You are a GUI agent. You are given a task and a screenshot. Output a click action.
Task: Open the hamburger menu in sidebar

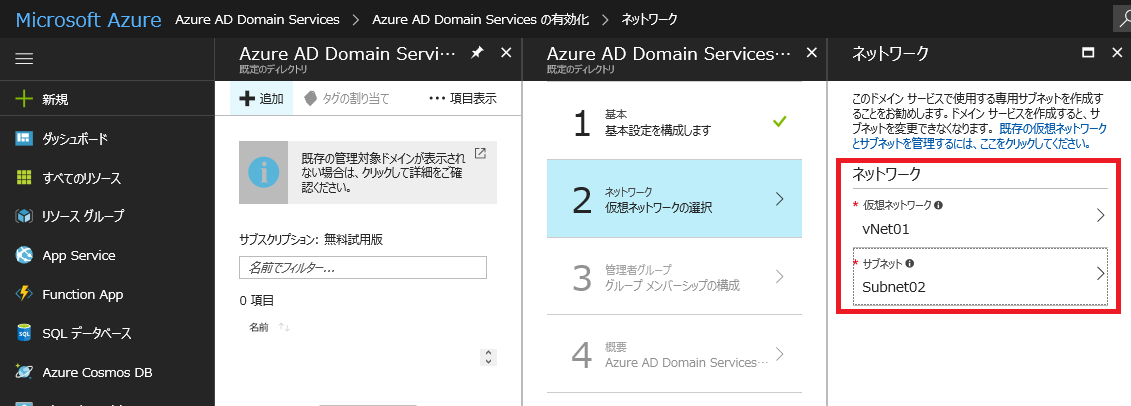[25, 59]
